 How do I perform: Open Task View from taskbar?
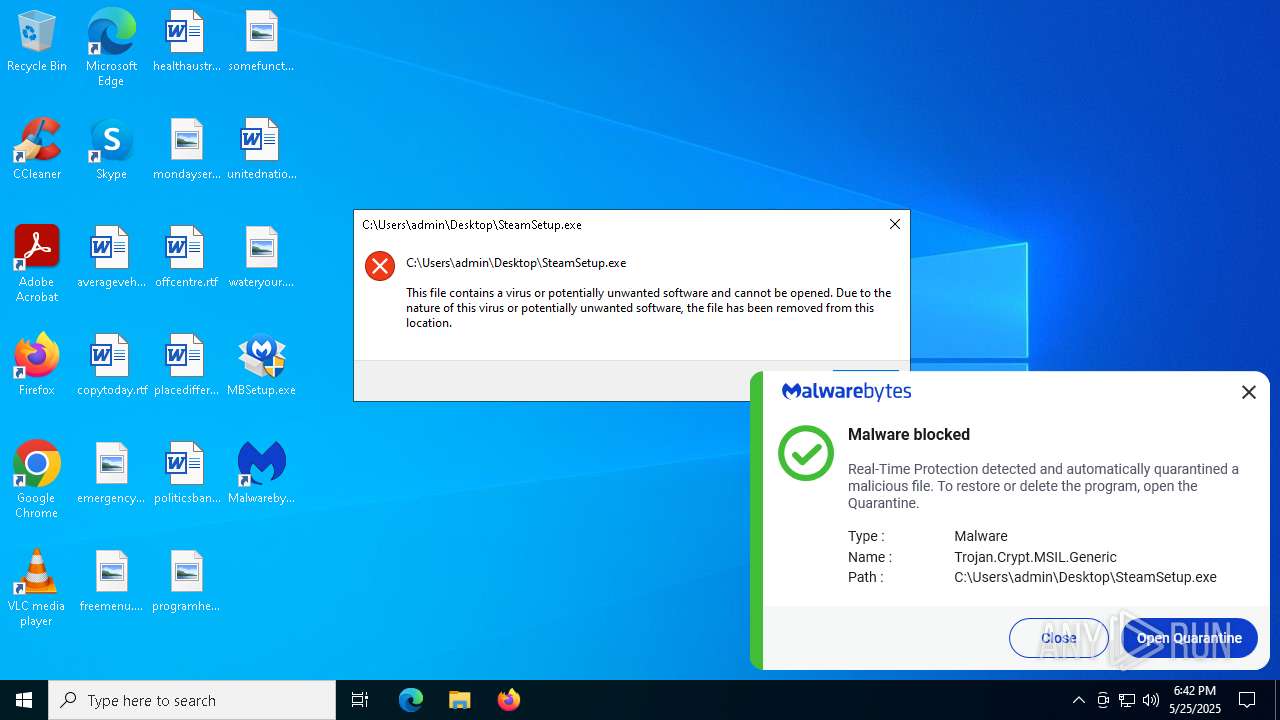point(360,700)
